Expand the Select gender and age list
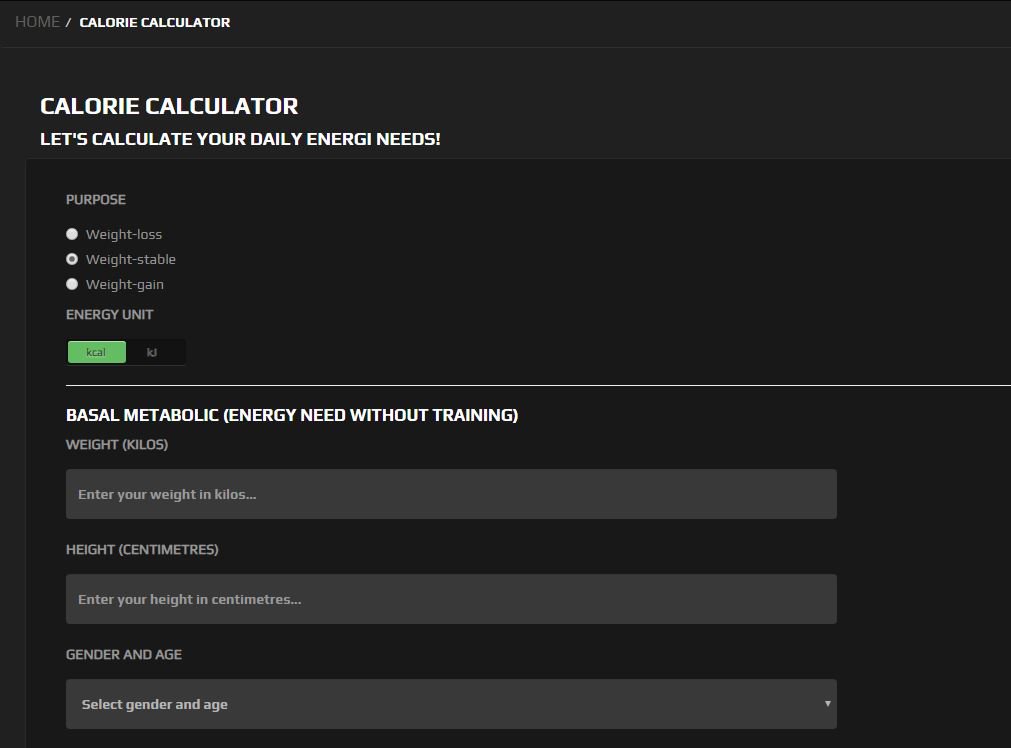The image size is (1011, 748). (450, 704)
